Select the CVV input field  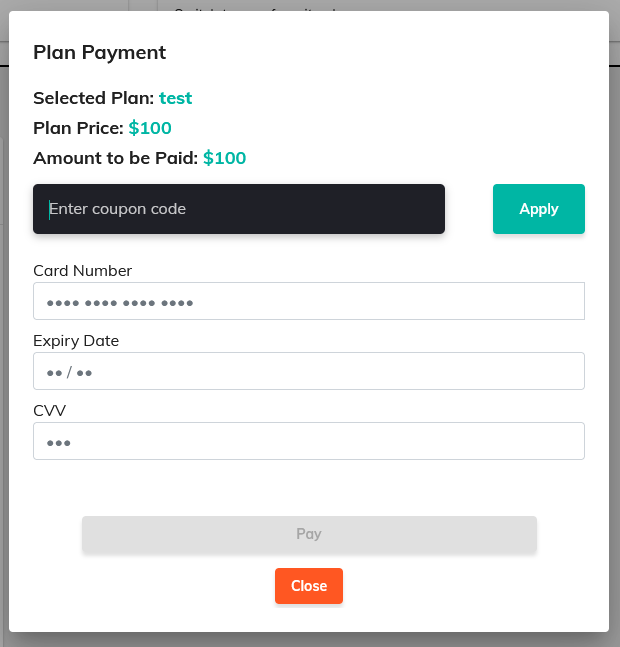click(308, 441)
